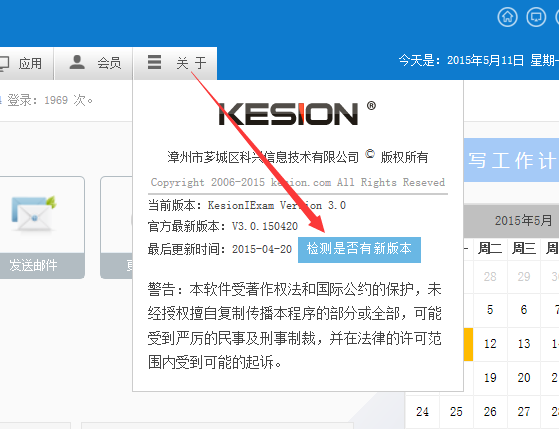
Task: Click the Copyright 2006-2015 line
Action: coord(298,183)
